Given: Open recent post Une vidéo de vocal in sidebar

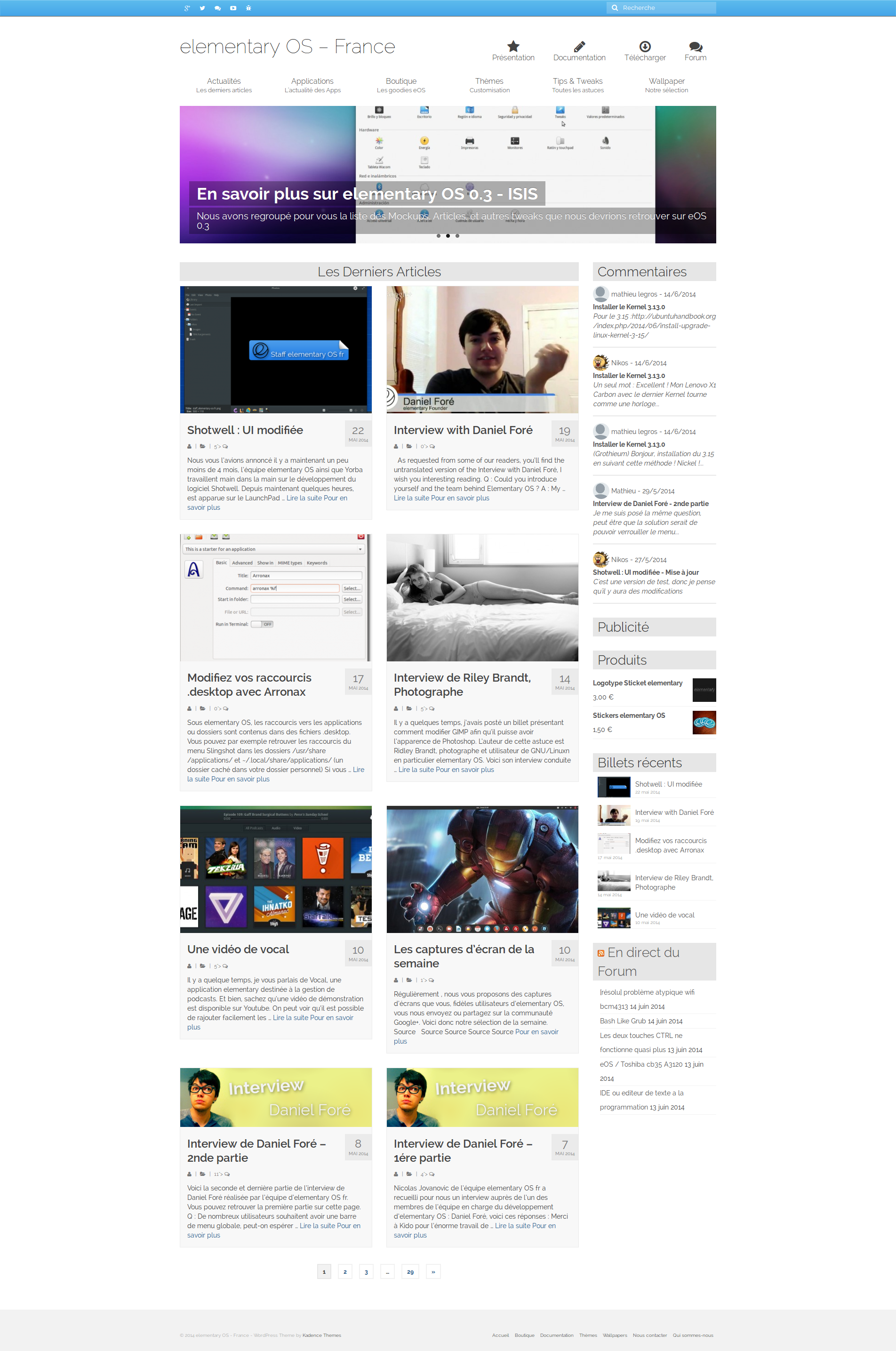Looking at the screenshot, I should [x=664, y=915].
